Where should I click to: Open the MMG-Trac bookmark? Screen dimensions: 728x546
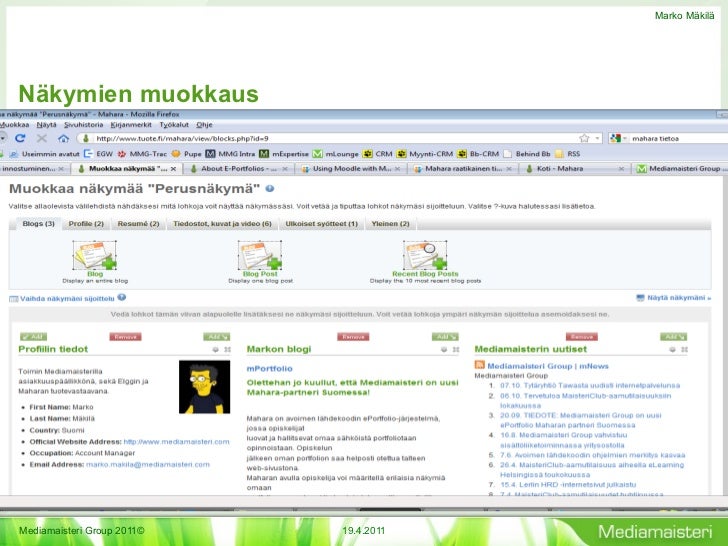click(142, 154)
